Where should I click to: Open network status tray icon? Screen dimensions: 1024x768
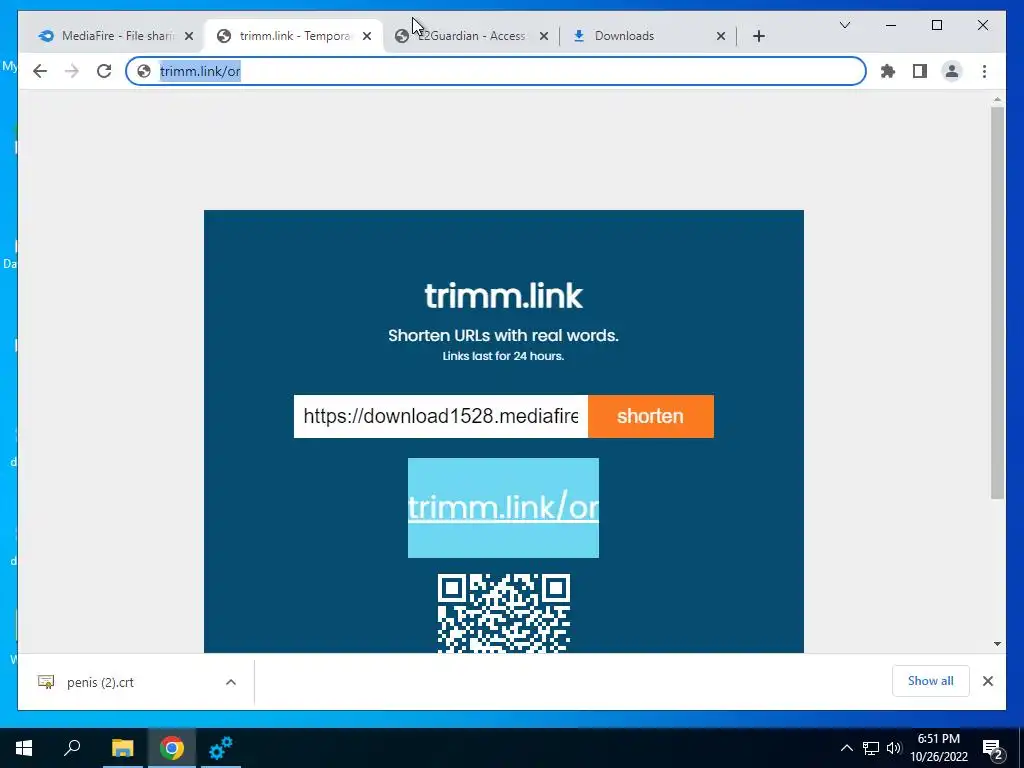(871, 748)
